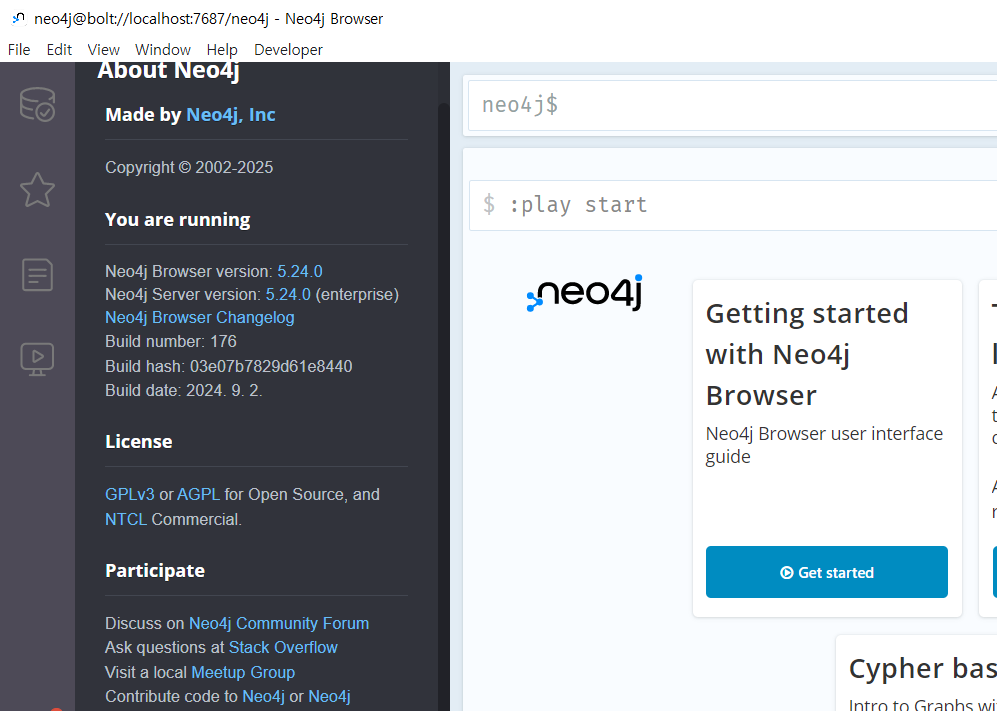
Task: Click first Neo4j link after Contribute code
Action: (x=263, y=696)
